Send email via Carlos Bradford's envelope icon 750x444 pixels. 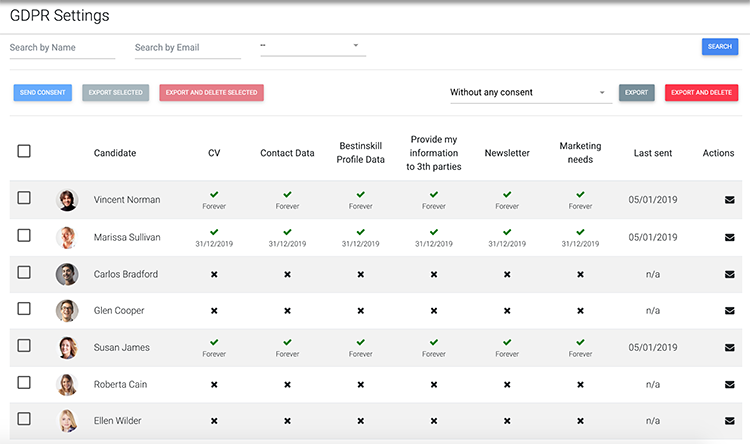729,274
